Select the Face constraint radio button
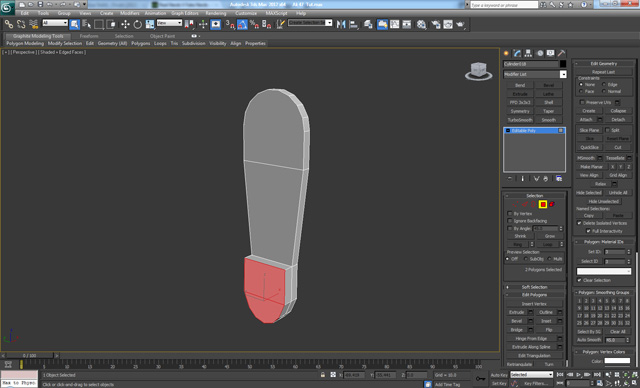 click(581, 91)
